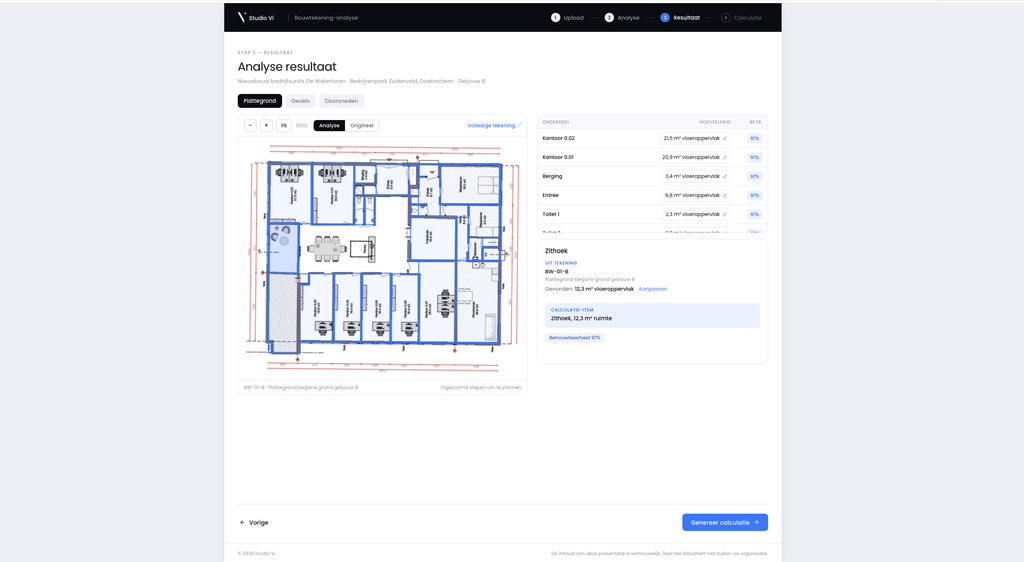Click the 21,5 m² vloeroppervlak field
The image size is (1024, 562).
[695, 138]
